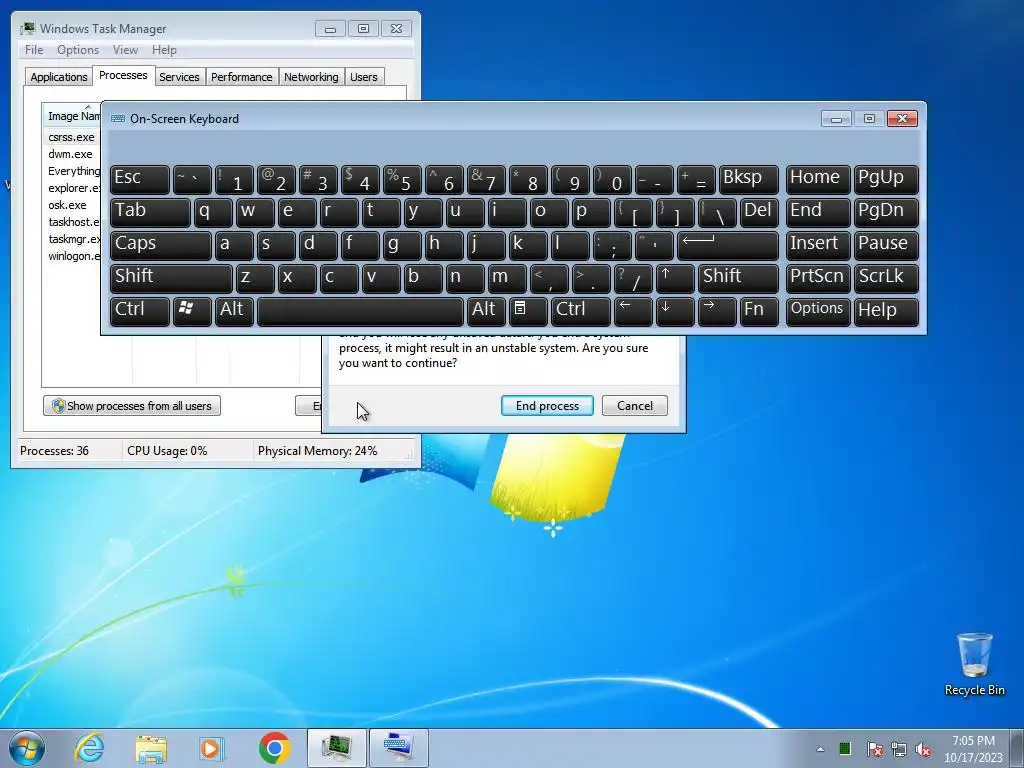Toggle the ScrLk key
The image size is (1024, 768).
click(886, 278)
